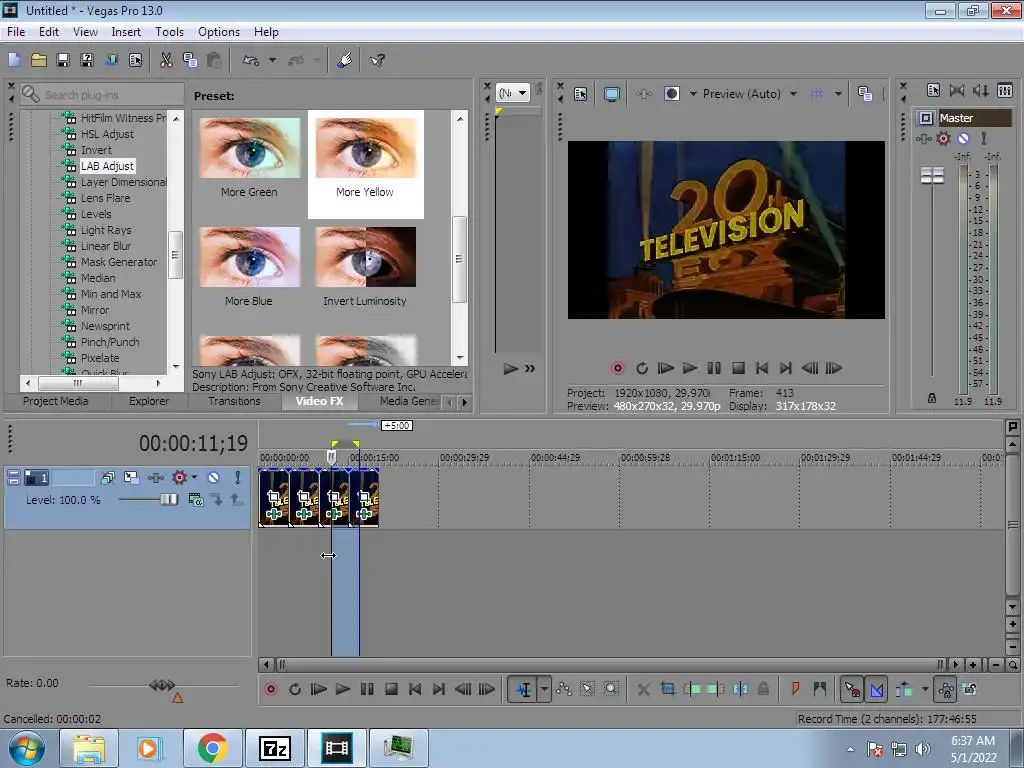Open the edit tool selector dropdown arrow
1024x768 pixels.
point(544,689)
